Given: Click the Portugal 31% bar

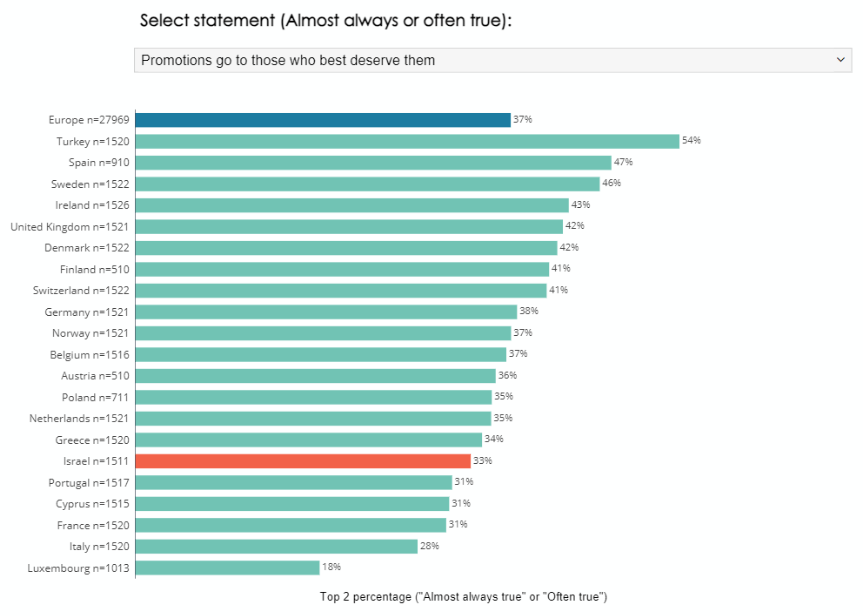Looking at the screenshot, I should tap(292, 482).
